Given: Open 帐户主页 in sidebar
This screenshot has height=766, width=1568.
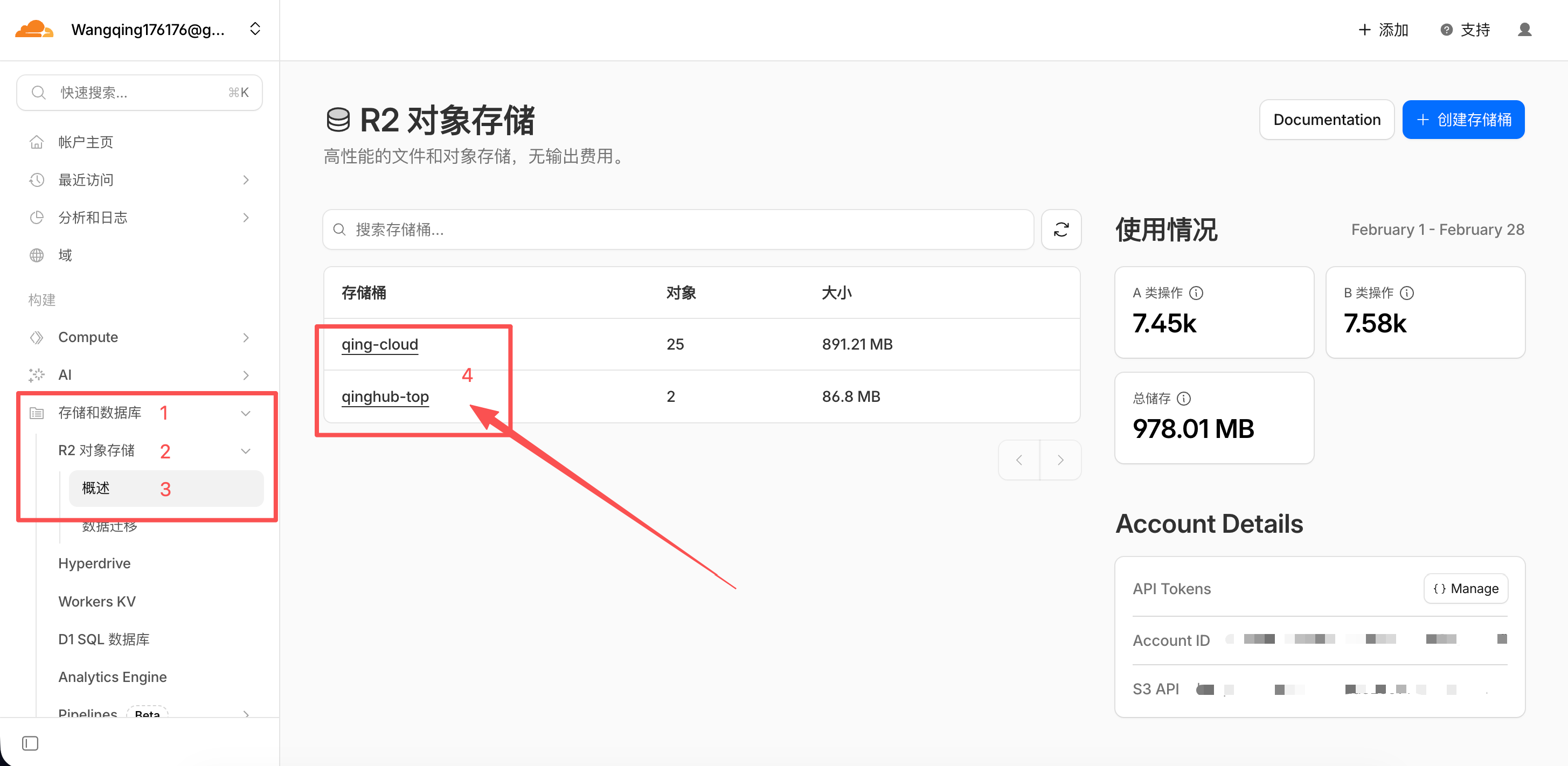Looking at the screenshot, I should click(x=85, y=142).
